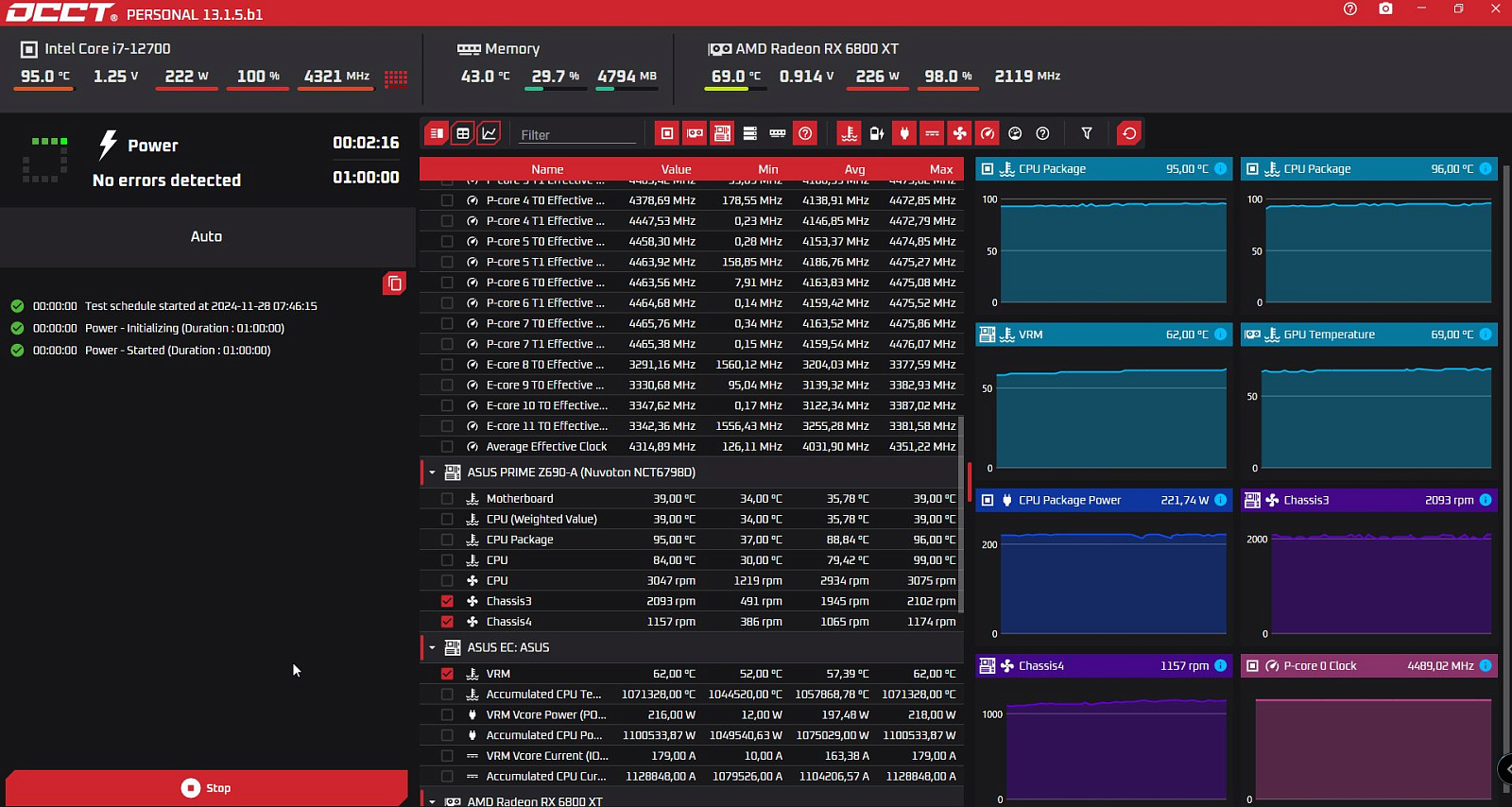Screen dimensions: 1512x807
Task: Check the Motherboard temperature checkbox
Action: click(x=447, y=499)
